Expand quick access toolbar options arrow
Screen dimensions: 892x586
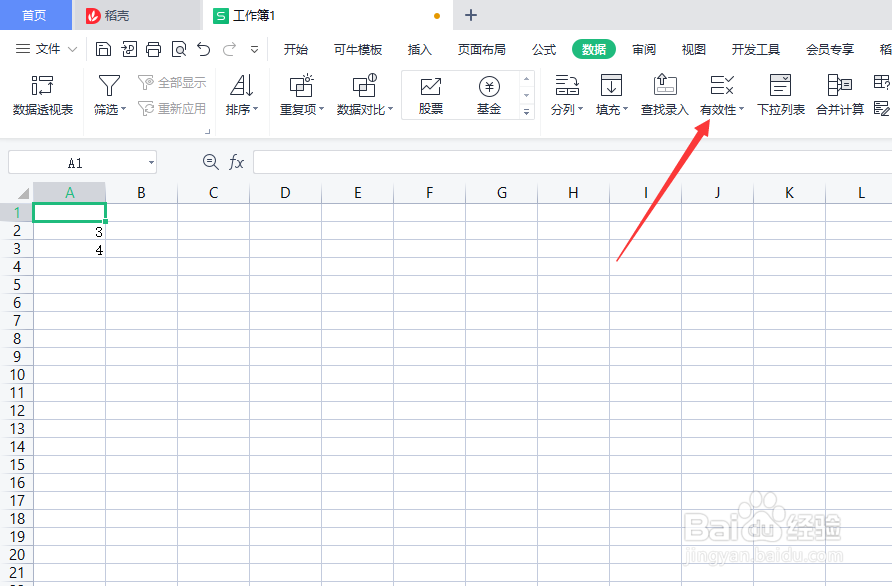click(254, 49)
